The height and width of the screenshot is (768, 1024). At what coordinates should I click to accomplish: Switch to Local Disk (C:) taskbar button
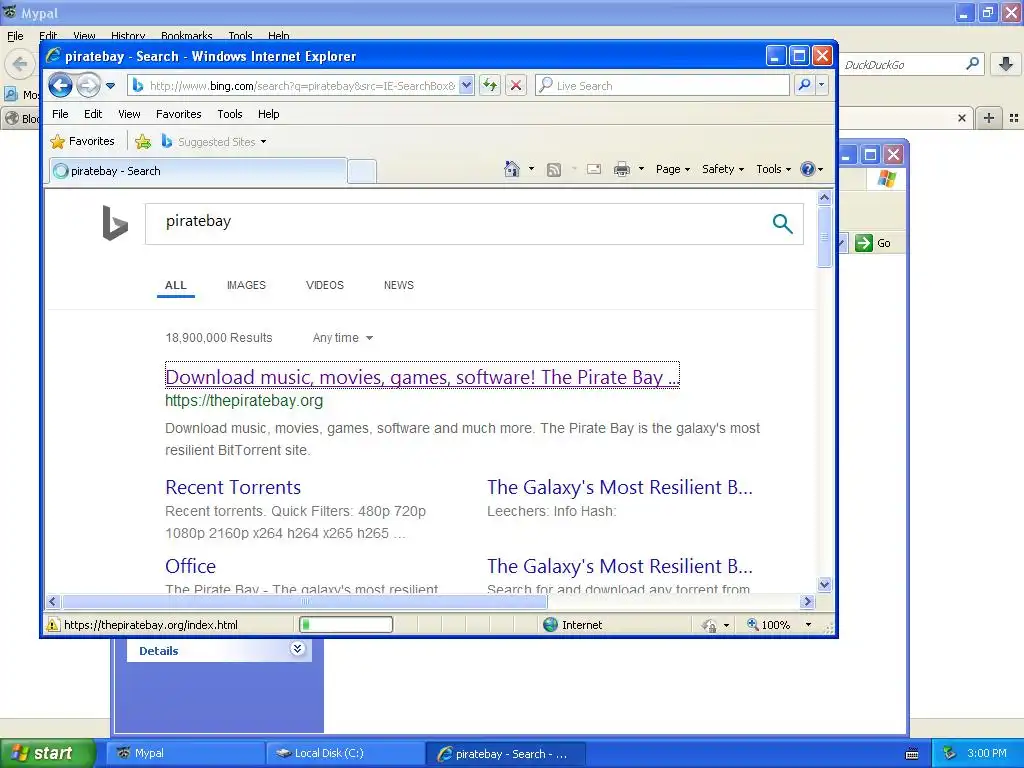click(x=346, y=753)
